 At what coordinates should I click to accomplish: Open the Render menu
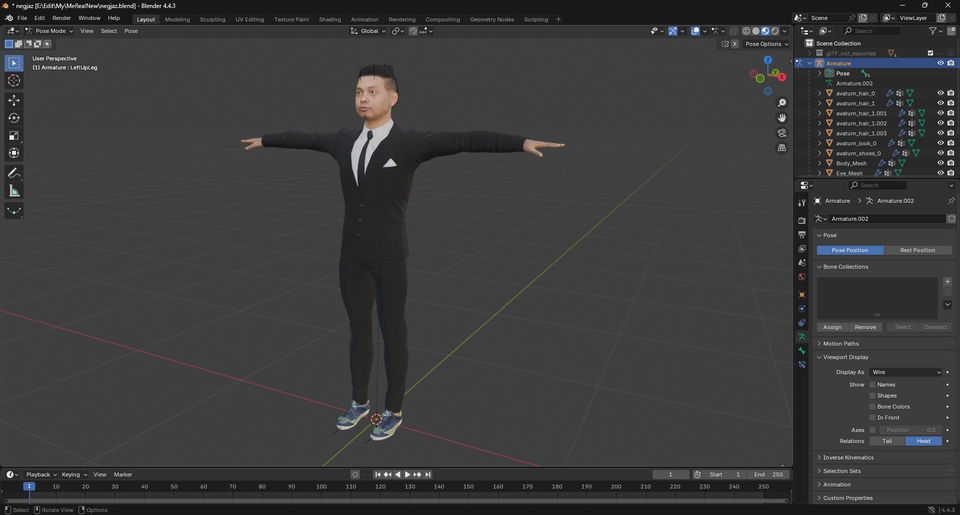[x=61, y=18]
